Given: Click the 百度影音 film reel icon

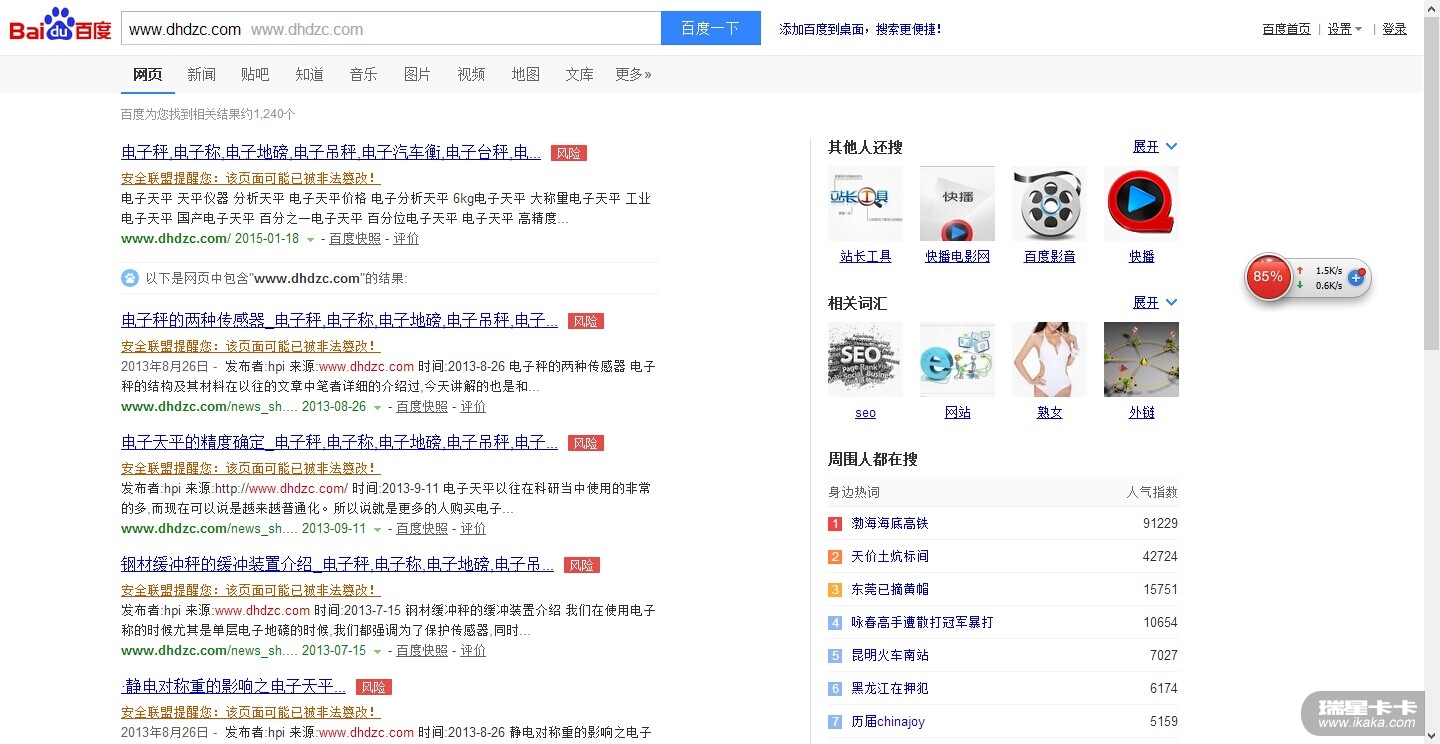Looking at the screenshot, I should (x=1049, y=204).
